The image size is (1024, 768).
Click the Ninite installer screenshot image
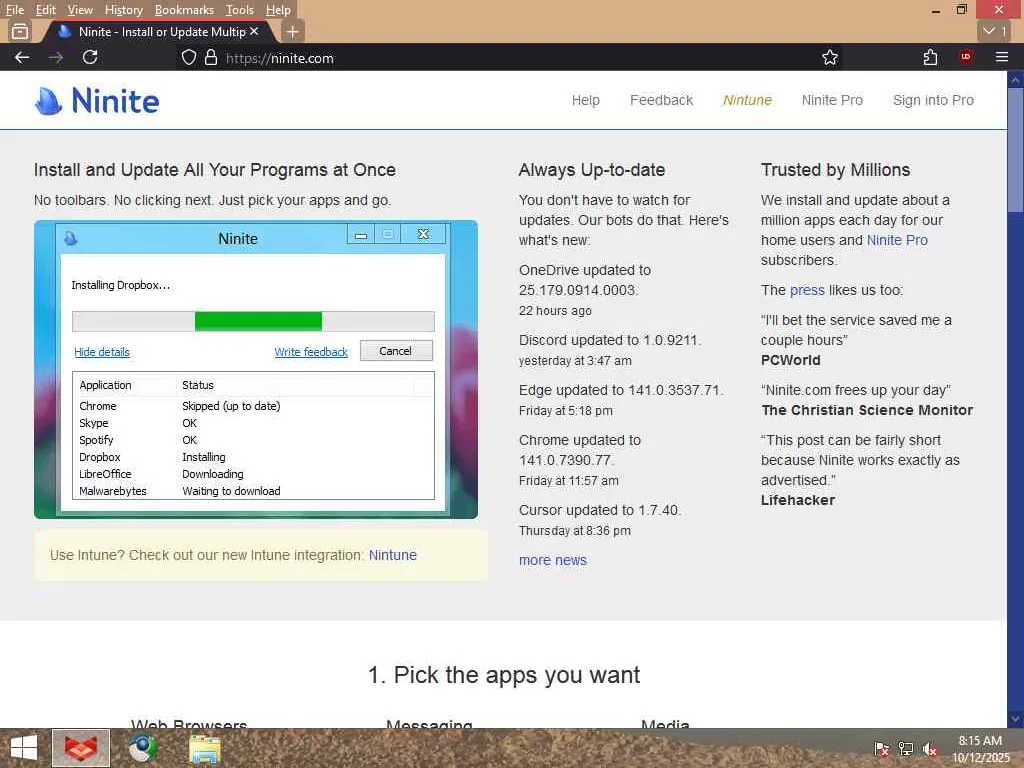tap(256, 370)
